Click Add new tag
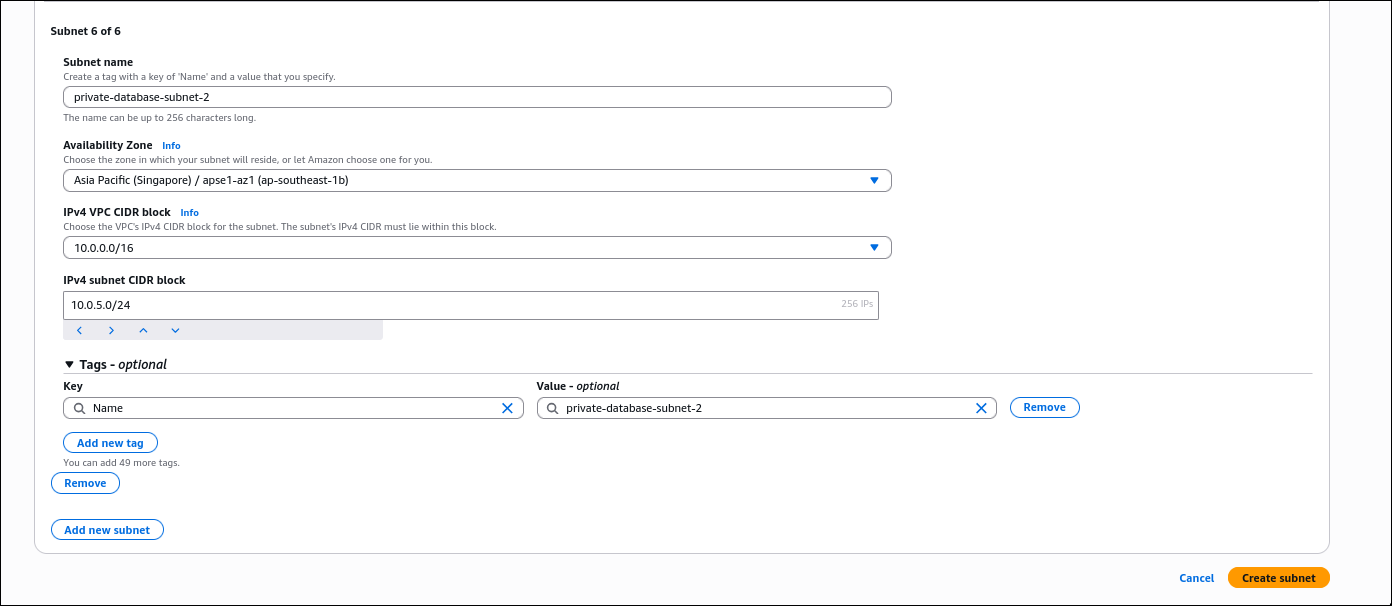 coord(110,442)
